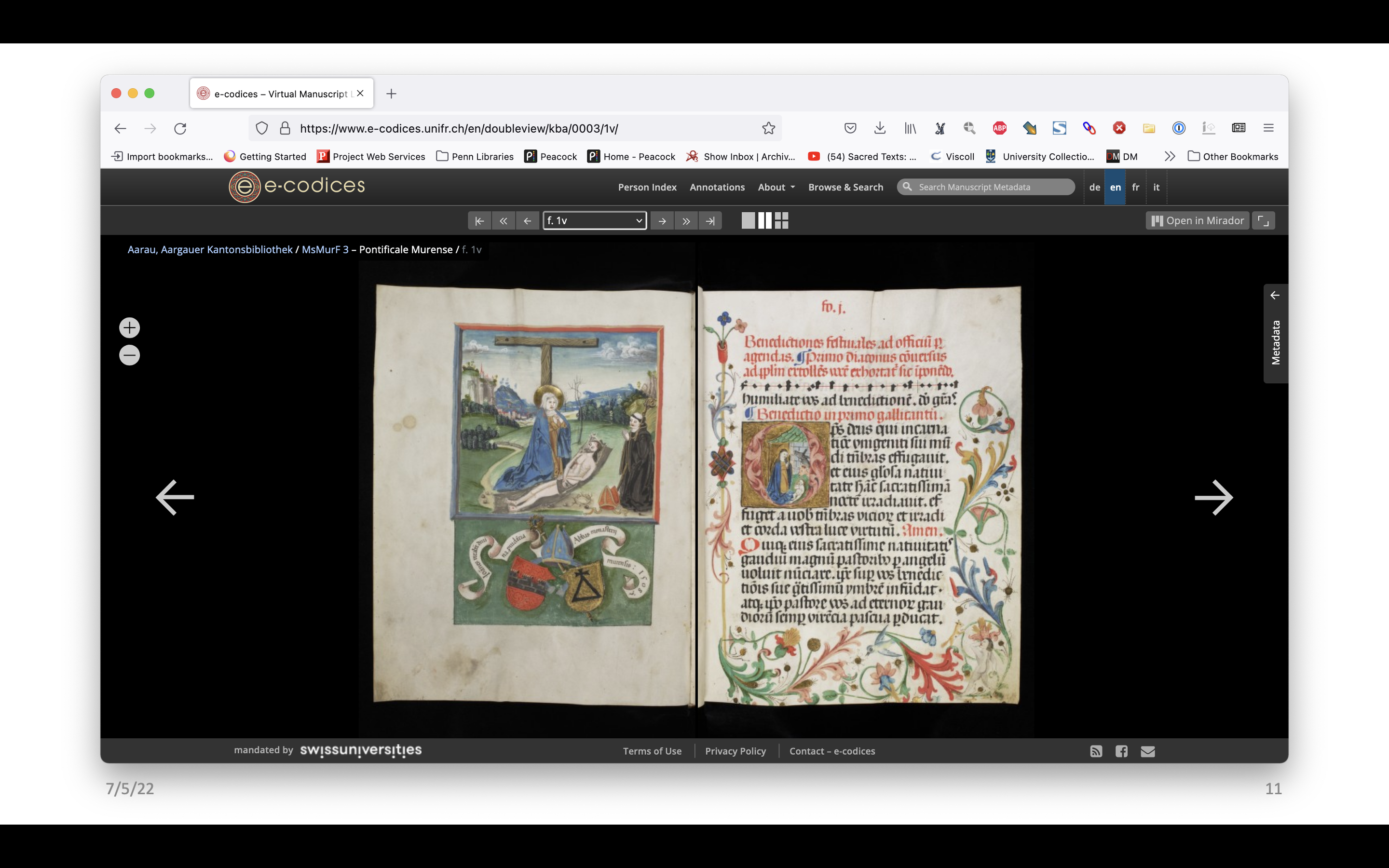Screen dimensions: 1389x868
Task: Click Open in Mirador button
Action: pos(1198,220)
